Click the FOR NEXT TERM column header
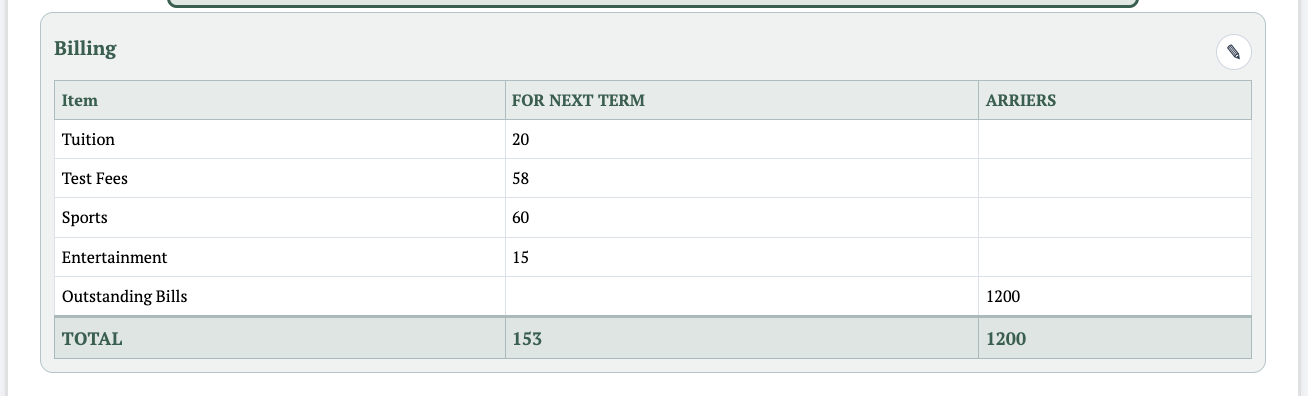This screenshot has width=1308, height=396. pos(578,100)
